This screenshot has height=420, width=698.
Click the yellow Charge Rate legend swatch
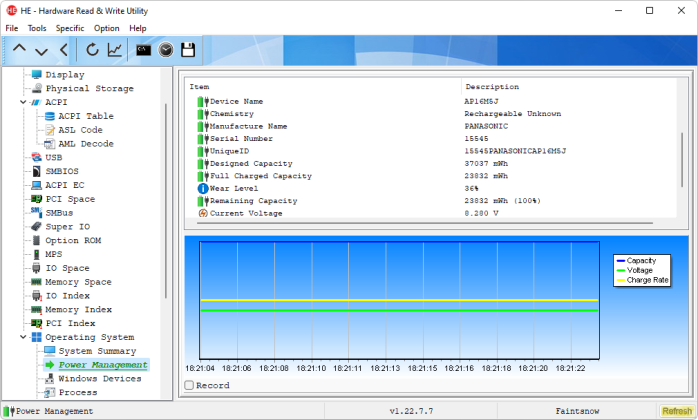[621, 280]
